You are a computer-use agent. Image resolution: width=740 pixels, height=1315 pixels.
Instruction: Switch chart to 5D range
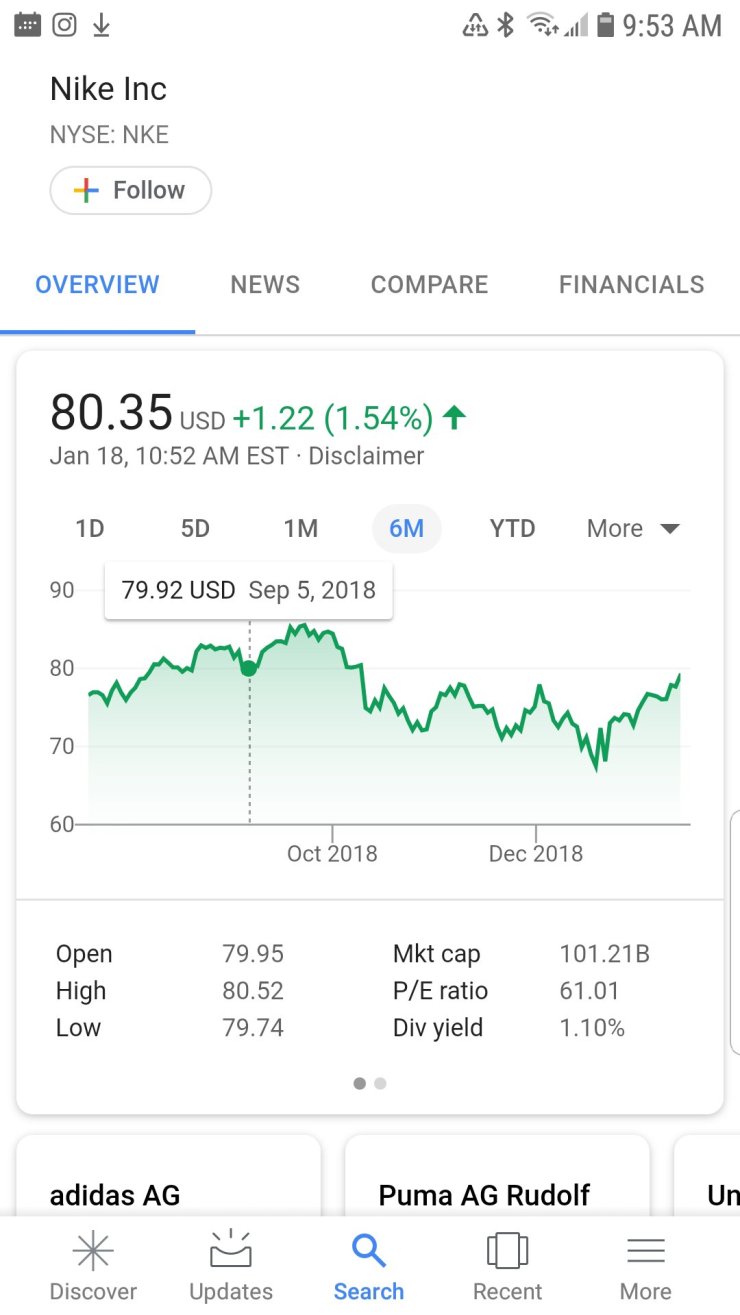coord(195,528)
